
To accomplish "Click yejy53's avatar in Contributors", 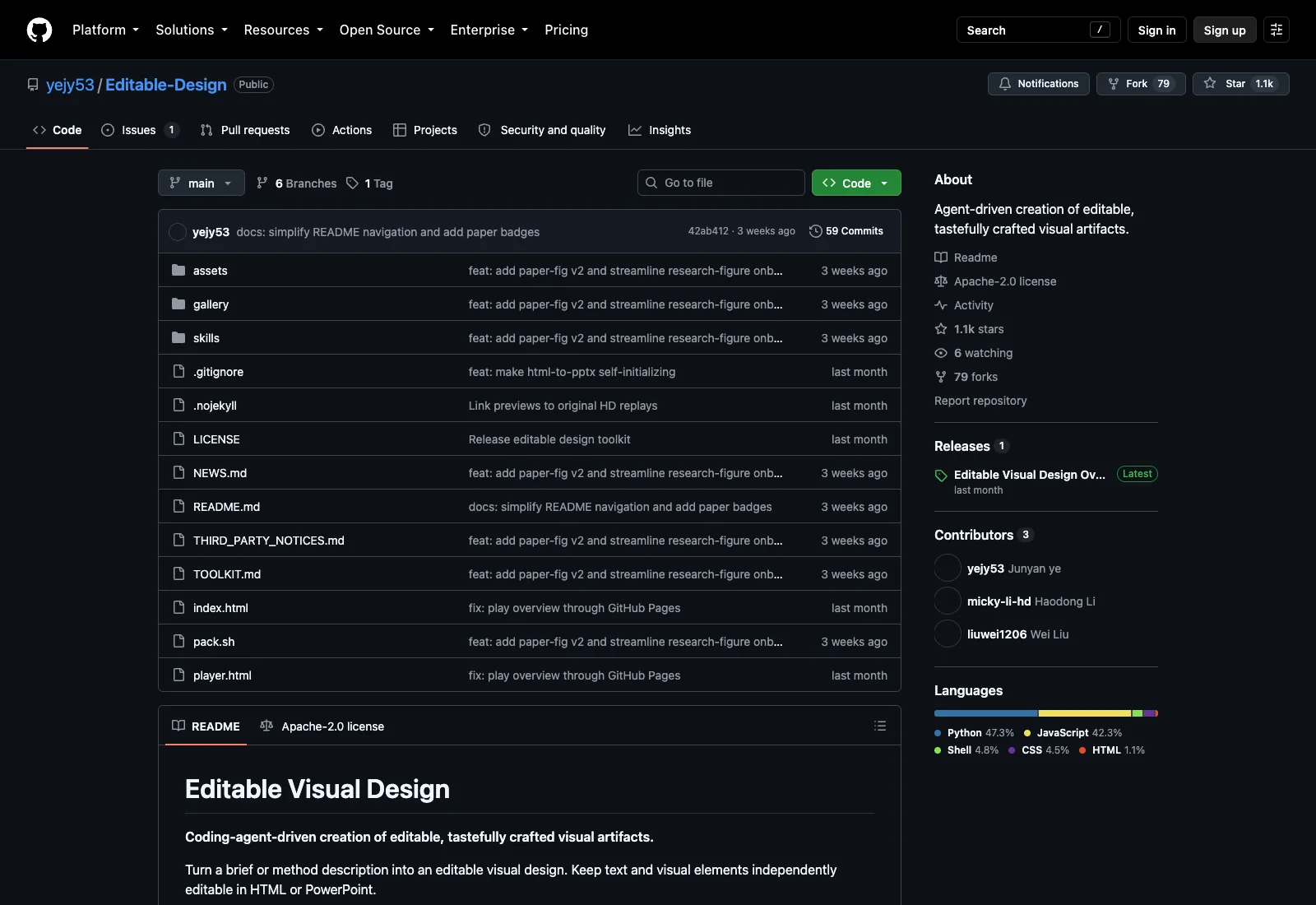I will pyautogui.click(x=948, y=568).
